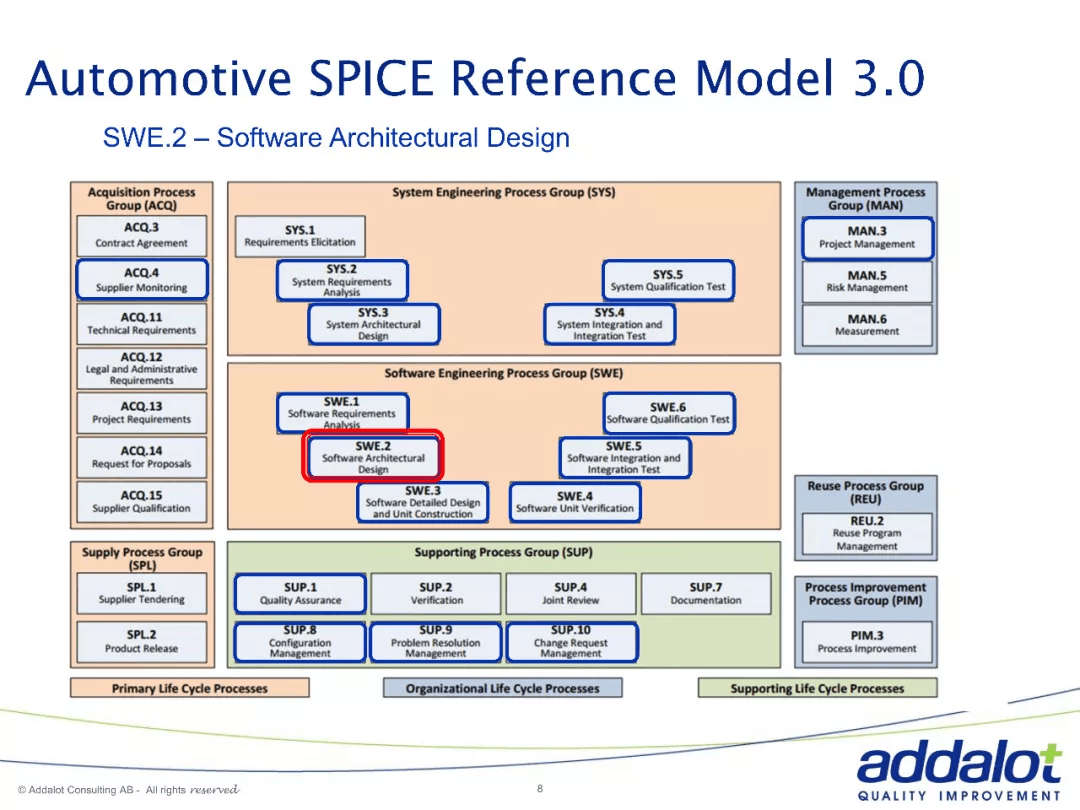Click Supporting Process Group (SUP) heading
The height and width of the screenshot is (810, 1080).
(x=504, y=552)
